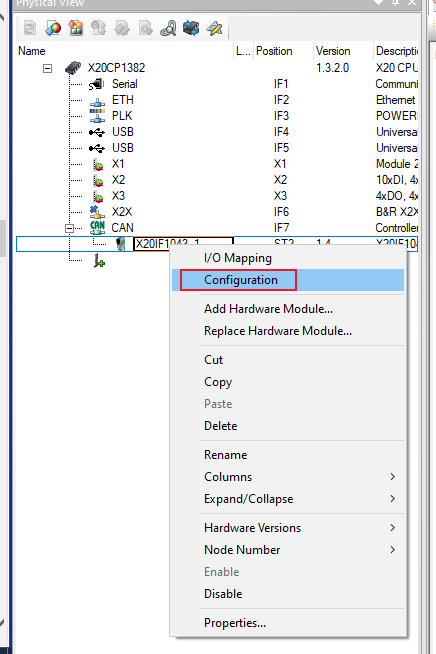Click the Description column header
Image resolution: width=436 pixels, height=654 pixels.
click(x=396, y=51)
